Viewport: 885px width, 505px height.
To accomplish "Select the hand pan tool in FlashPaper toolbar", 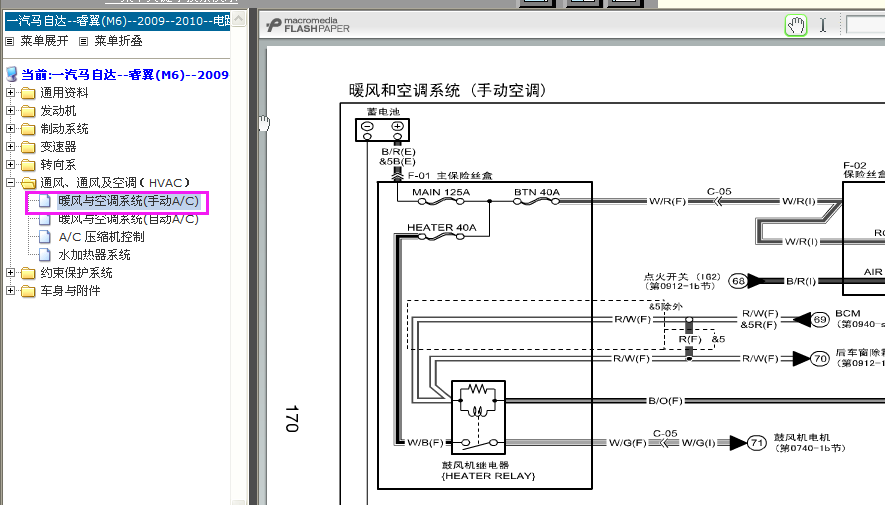I will 796,25.
